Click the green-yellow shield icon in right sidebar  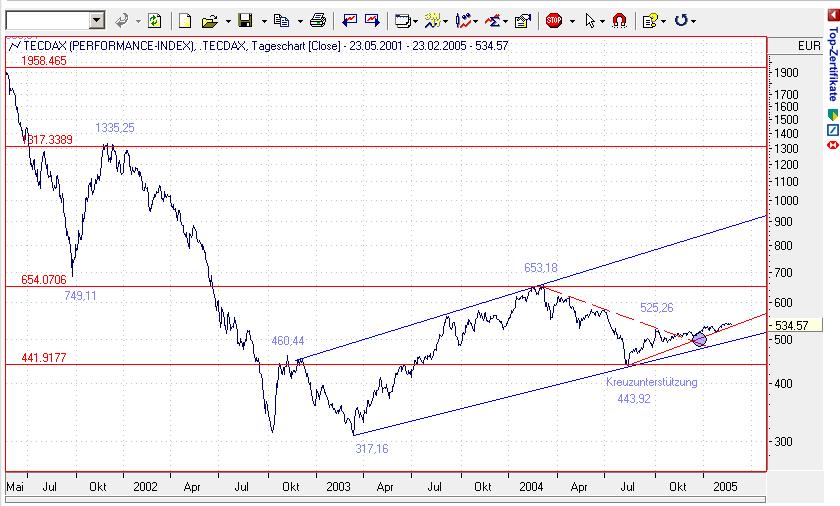point(832,115)
